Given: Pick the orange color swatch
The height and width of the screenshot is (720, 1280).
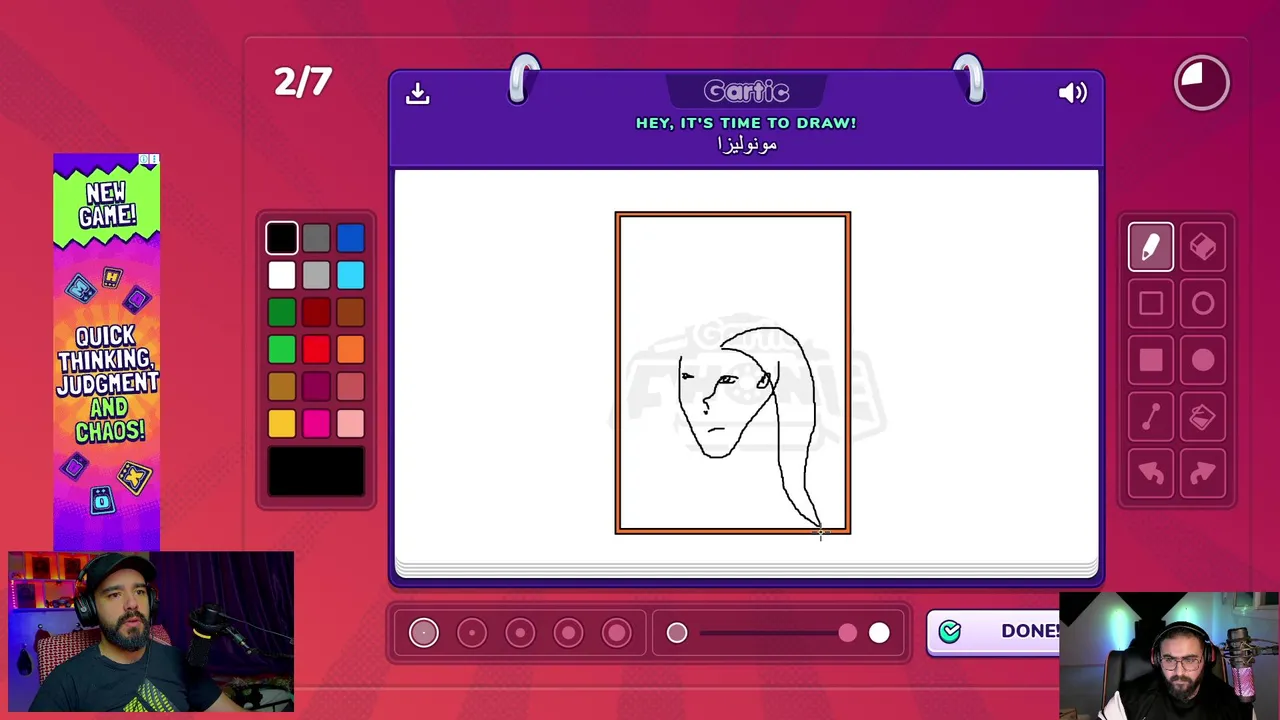Looking at the screenshot, I should point(350,349).
